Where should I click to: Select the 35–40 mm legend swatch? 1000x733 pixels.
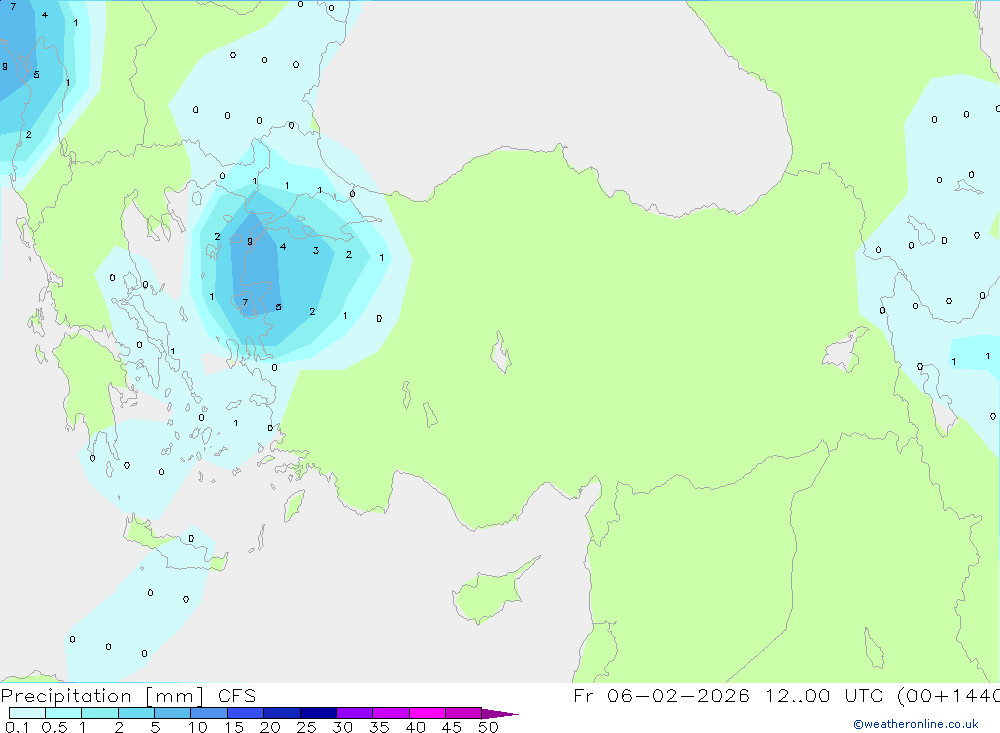(391, 713)
